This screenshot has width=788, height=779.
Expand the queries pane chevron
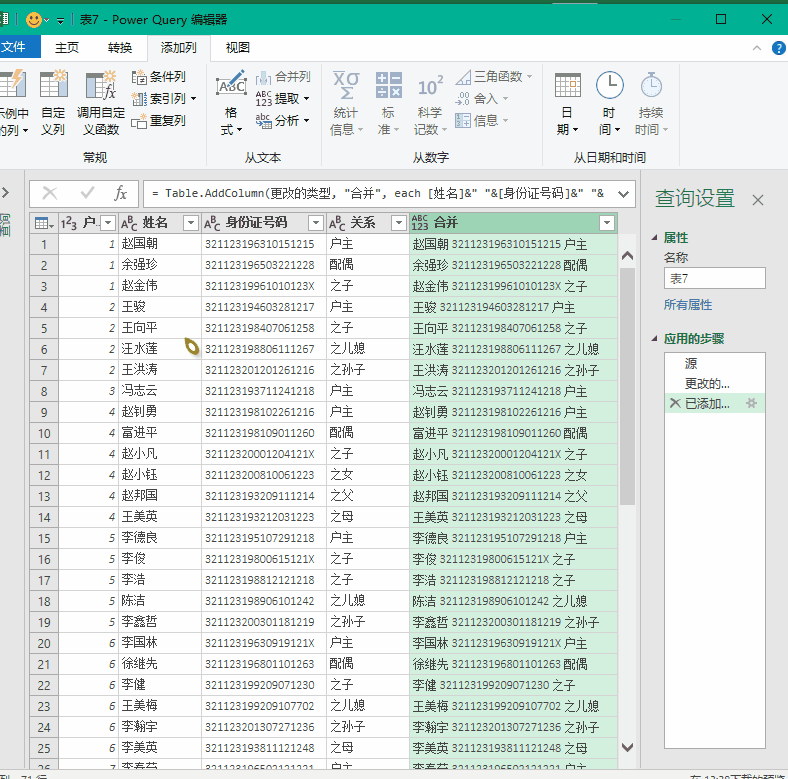tap(6, 192)
